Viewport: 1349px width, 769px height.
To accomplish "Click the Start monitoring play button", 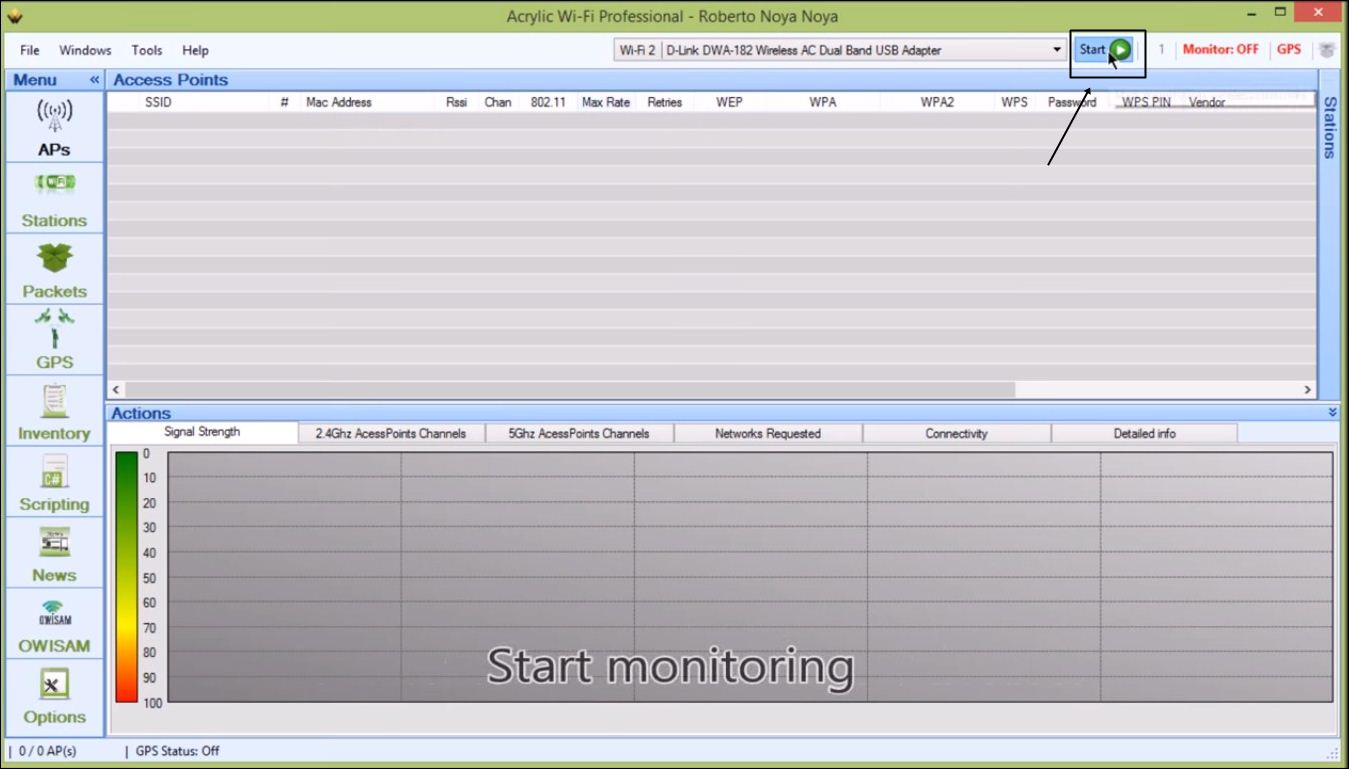I will tap(1105, 49).
